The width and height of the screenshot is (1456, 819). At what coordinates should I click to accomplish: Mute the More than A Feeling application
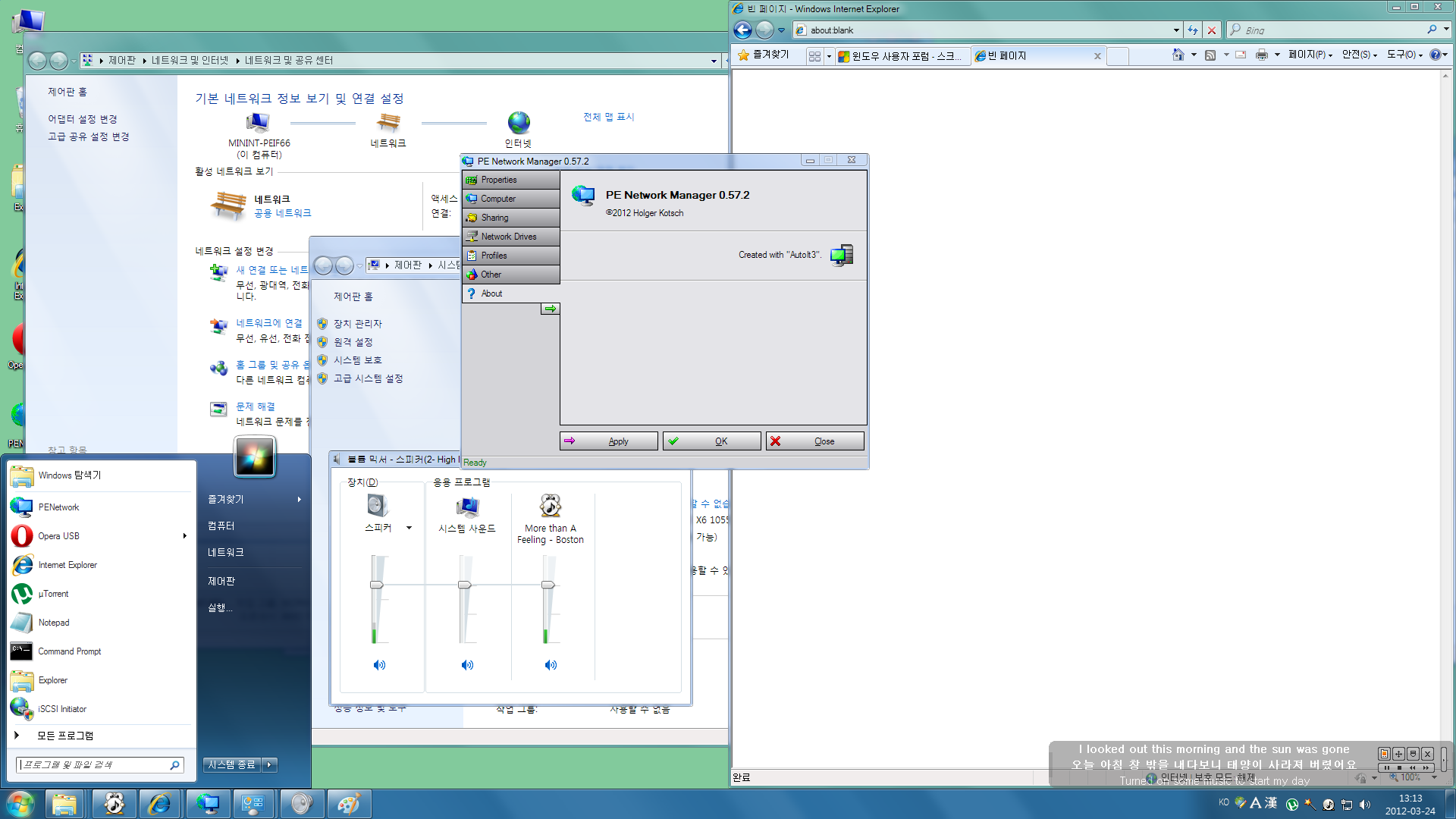coord(551,665)
